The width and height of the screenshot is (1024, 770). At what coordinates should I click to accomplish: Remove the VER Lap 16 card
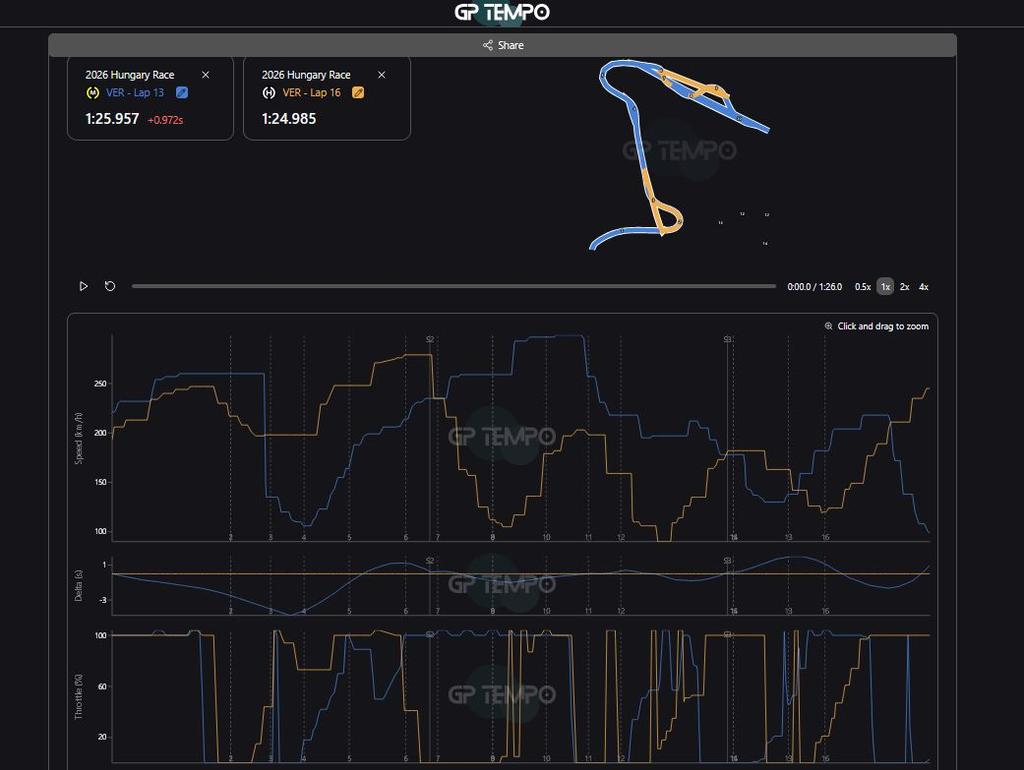382,75
